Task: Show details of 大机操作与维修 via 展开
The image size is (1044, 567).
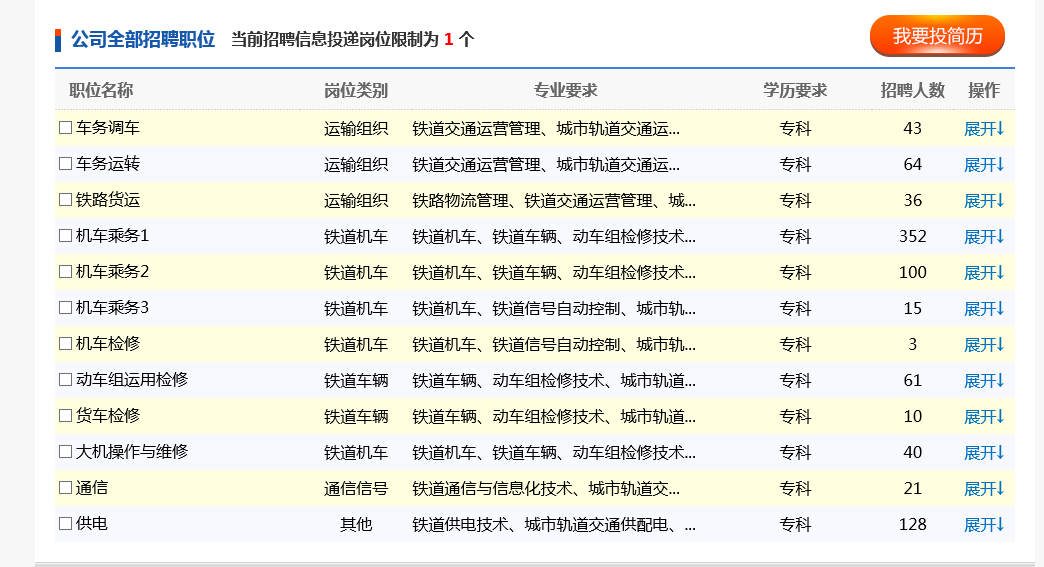Action: 983,453
